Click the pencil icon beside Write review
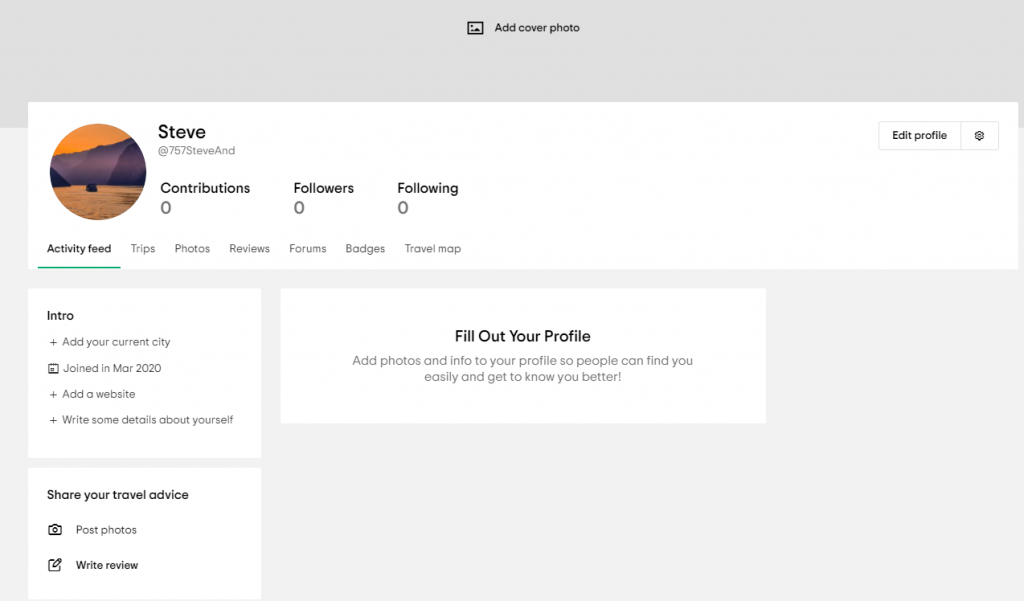1024x601 pixels. tap(55, 565)
